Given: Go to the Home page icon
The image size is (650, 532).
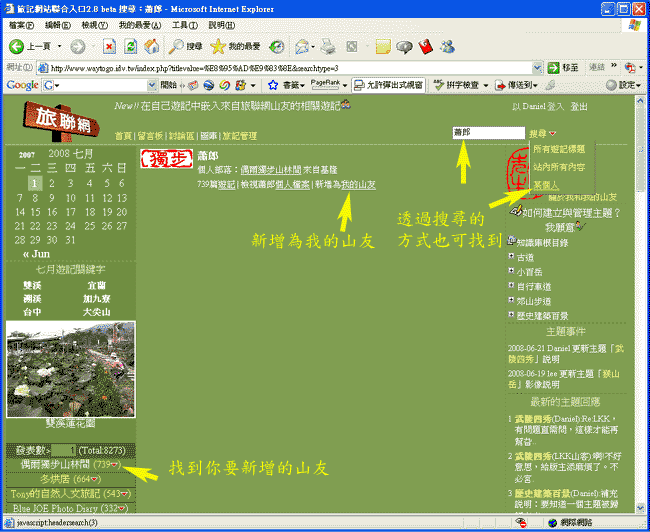Looking at the screenshot, I should (151, 47).
